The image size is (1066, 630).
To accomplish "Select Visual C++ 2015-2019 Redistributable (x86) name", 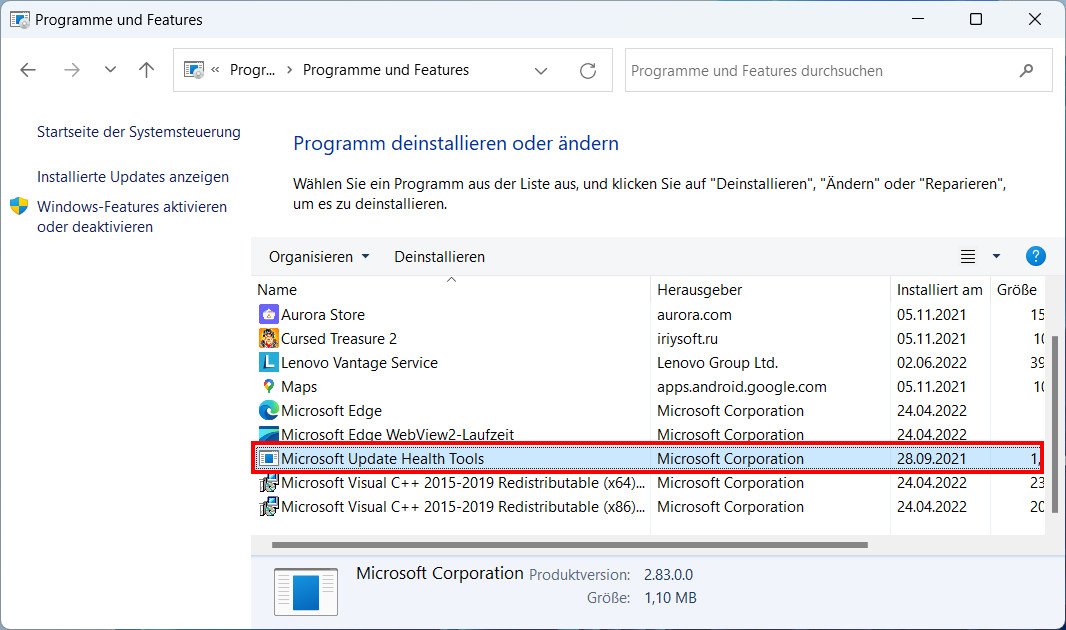I will click(463, 507).
